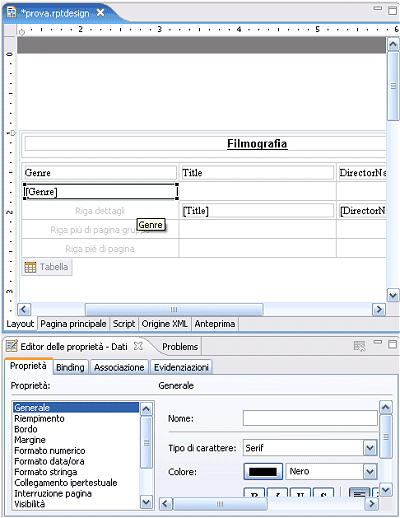Image resolution: width=400 pixels, height=518 pixels.
Task: Toggle bold text formatting button
Action: (254, 493)
